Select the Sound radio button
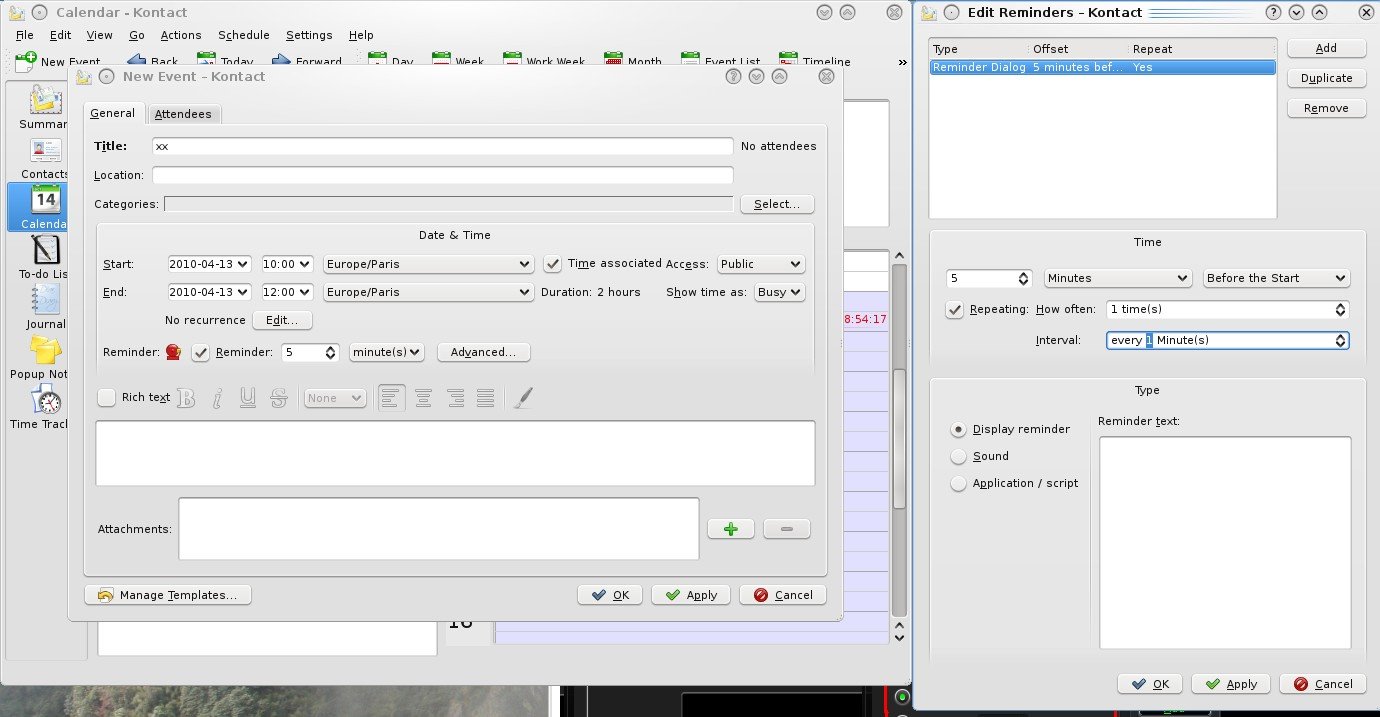The height and width of the screenshot is (717, 1380). click(959, 456)
